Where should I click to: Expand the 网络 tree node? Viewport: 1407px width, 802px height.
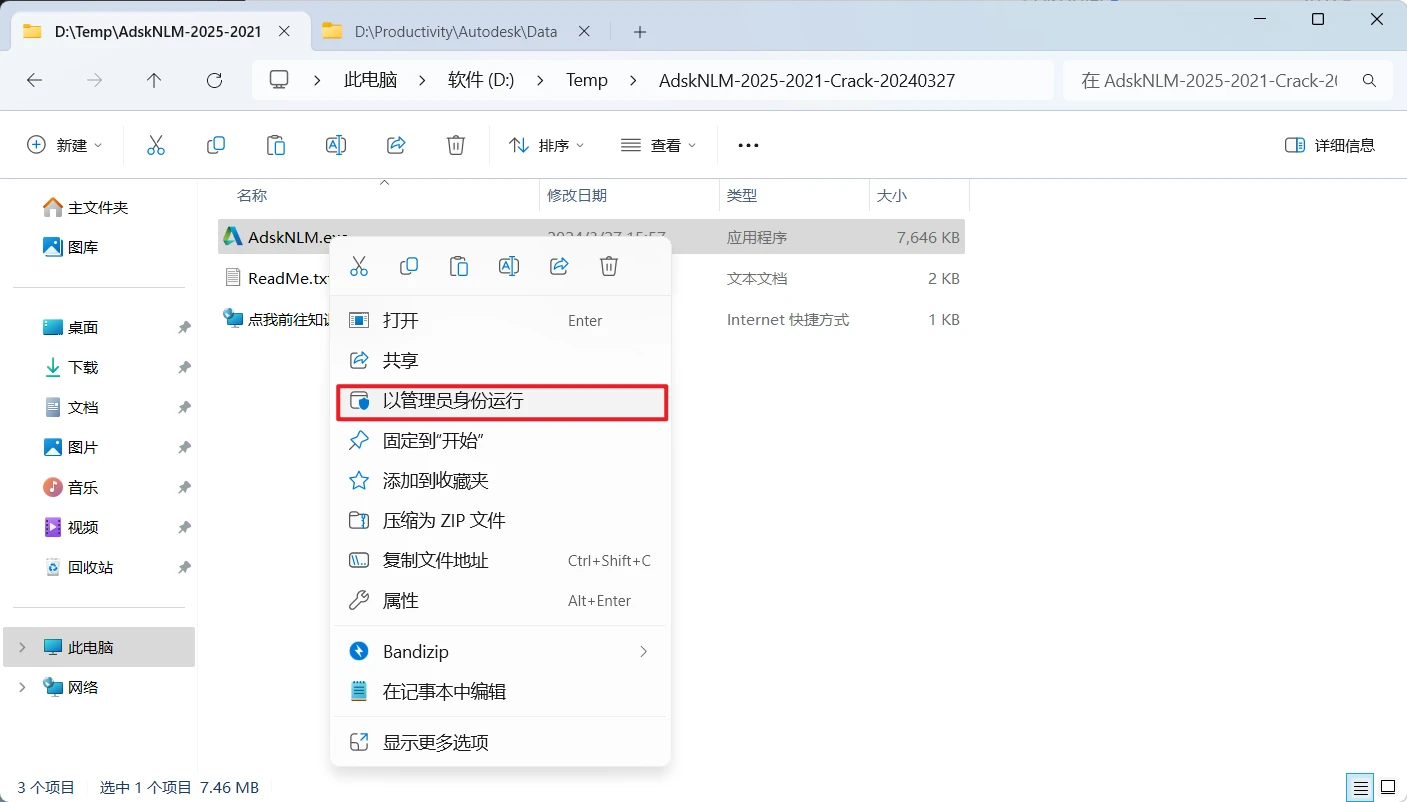tap(22, 688)
